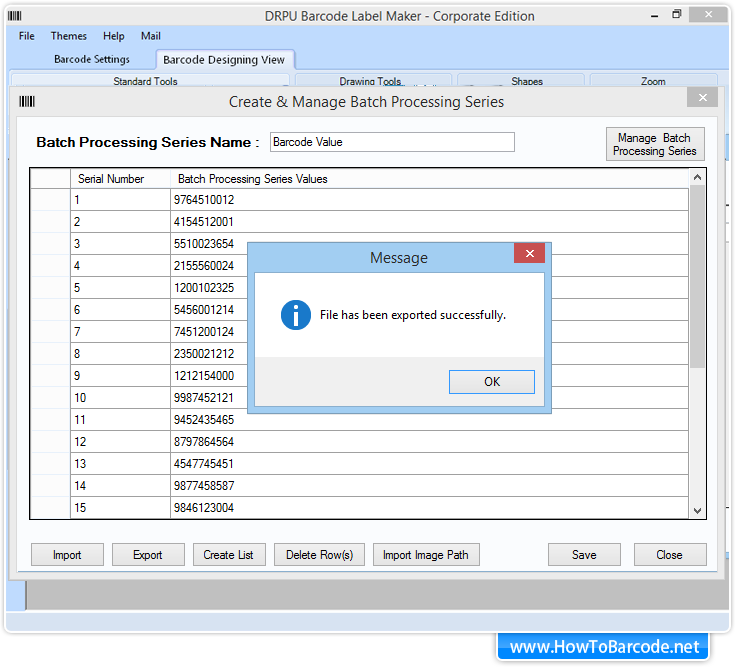
Task: Click the Create List button
Action: 228,555
